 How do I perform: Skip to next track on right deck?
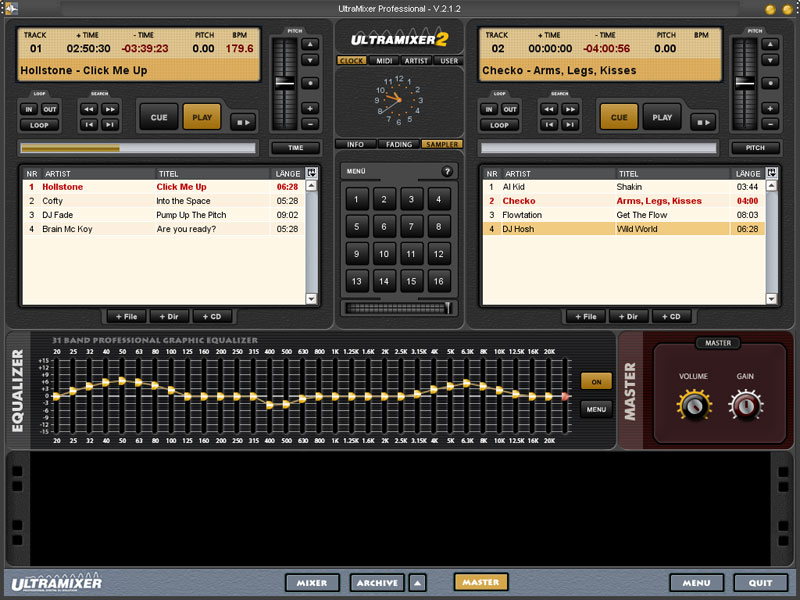[x=570, y=124]
